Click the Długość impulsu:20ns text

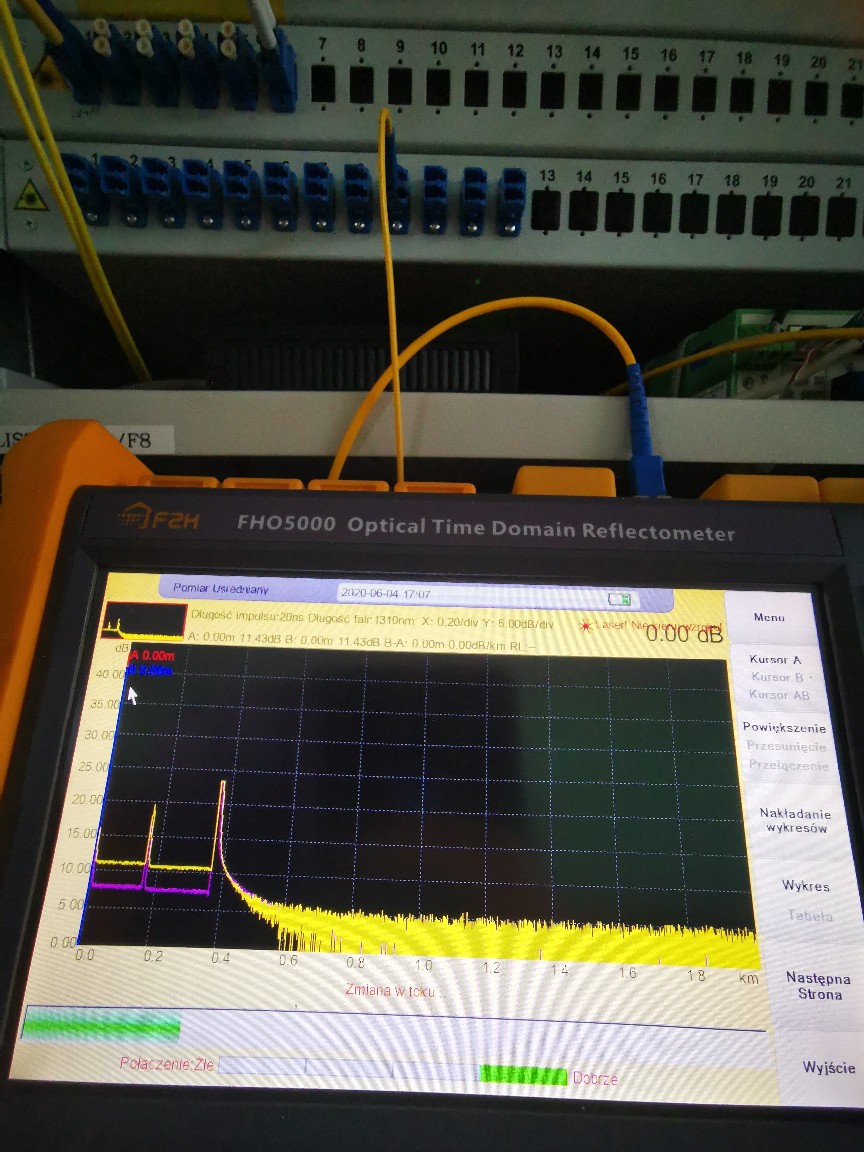pyautogui.click(x=247, y=616)
